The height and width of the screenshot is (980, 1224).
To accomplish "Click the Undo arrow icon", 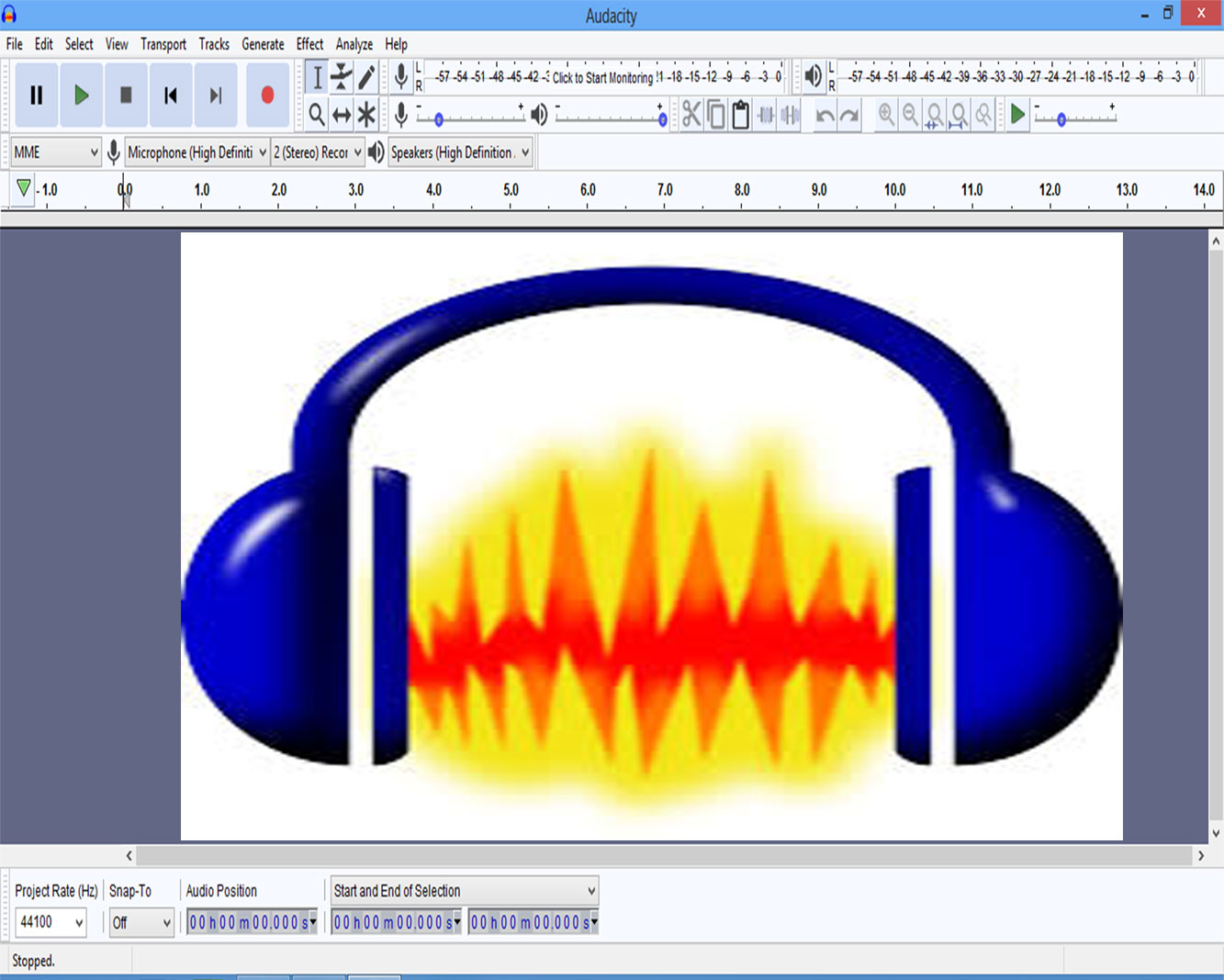I will [x=825, y=114].
